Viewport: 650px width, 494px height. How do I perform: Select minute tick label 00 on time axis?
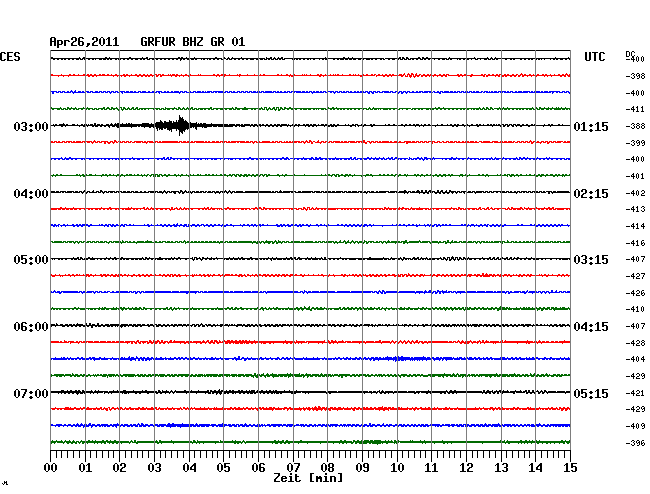[x=51, y=468]
